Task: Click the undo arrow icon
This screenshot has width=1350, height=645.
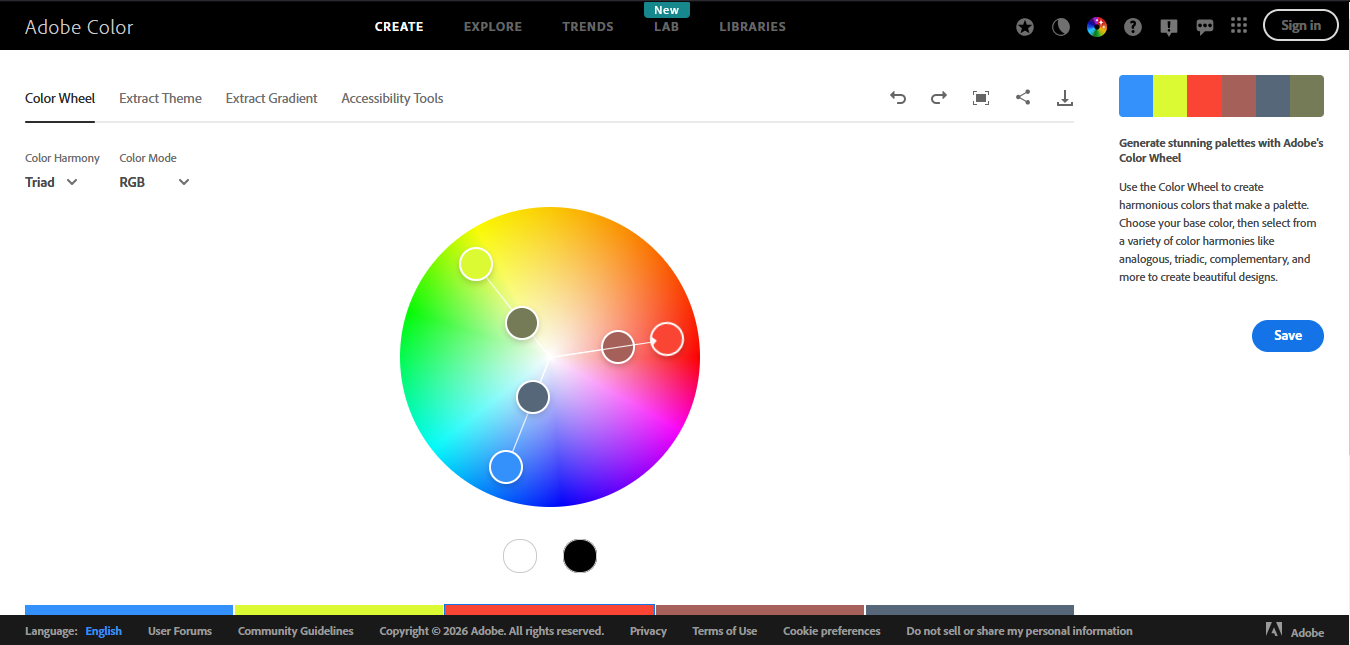Action: click(x=898, y=98)
